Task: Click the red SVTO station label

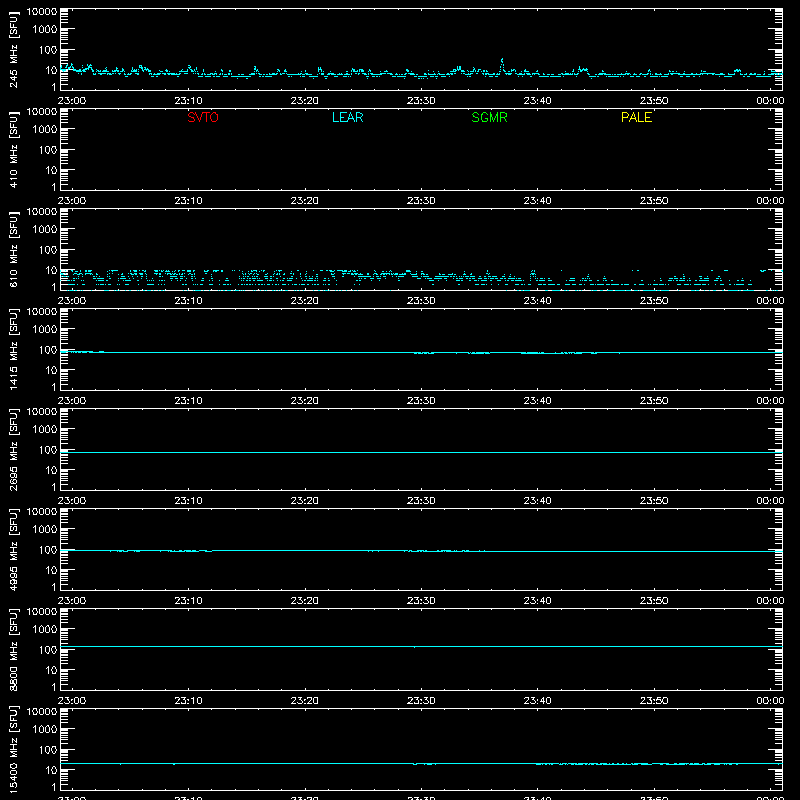Action: [203, 117]
